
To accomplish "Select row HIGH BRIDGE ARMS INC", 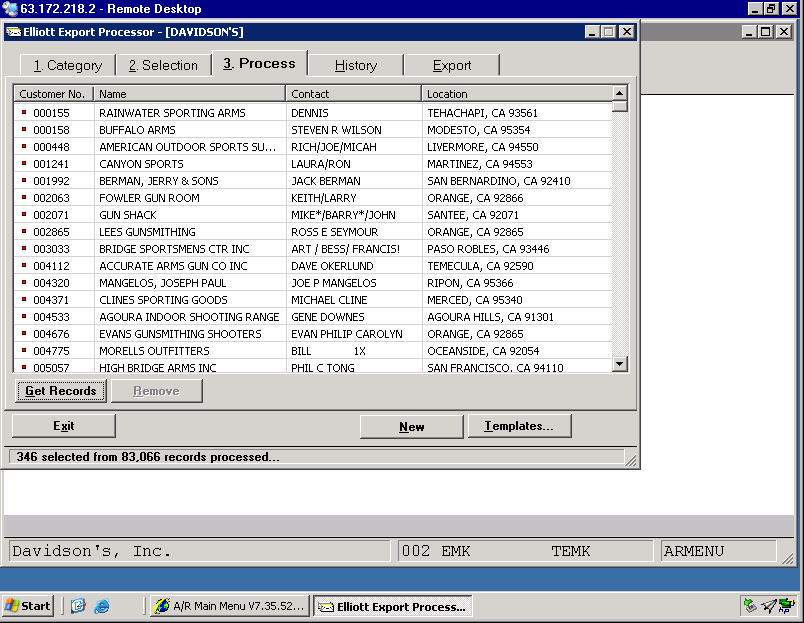I will (313, 366).
